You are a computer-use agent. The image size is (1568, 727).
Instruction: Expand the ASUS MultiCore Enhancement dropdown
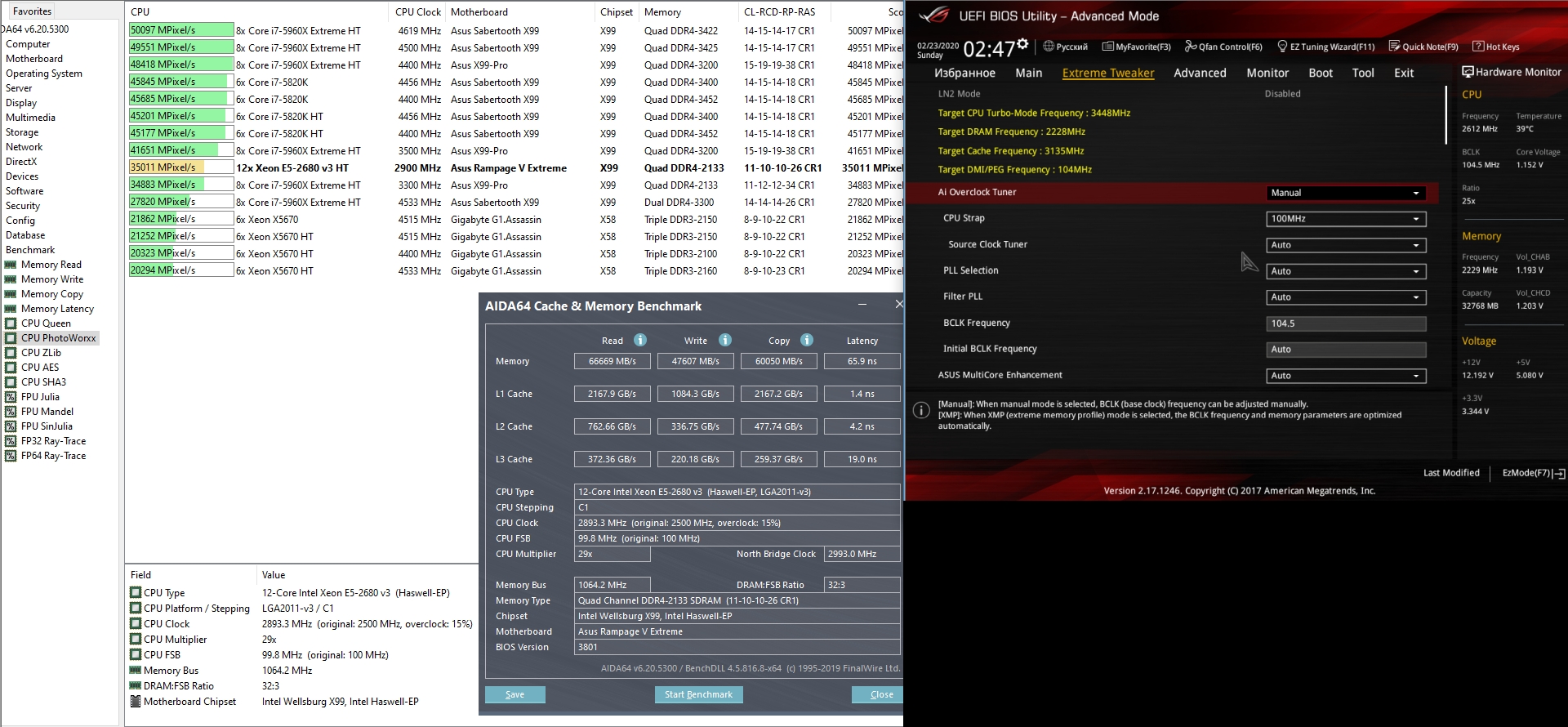coord(1346,376)
